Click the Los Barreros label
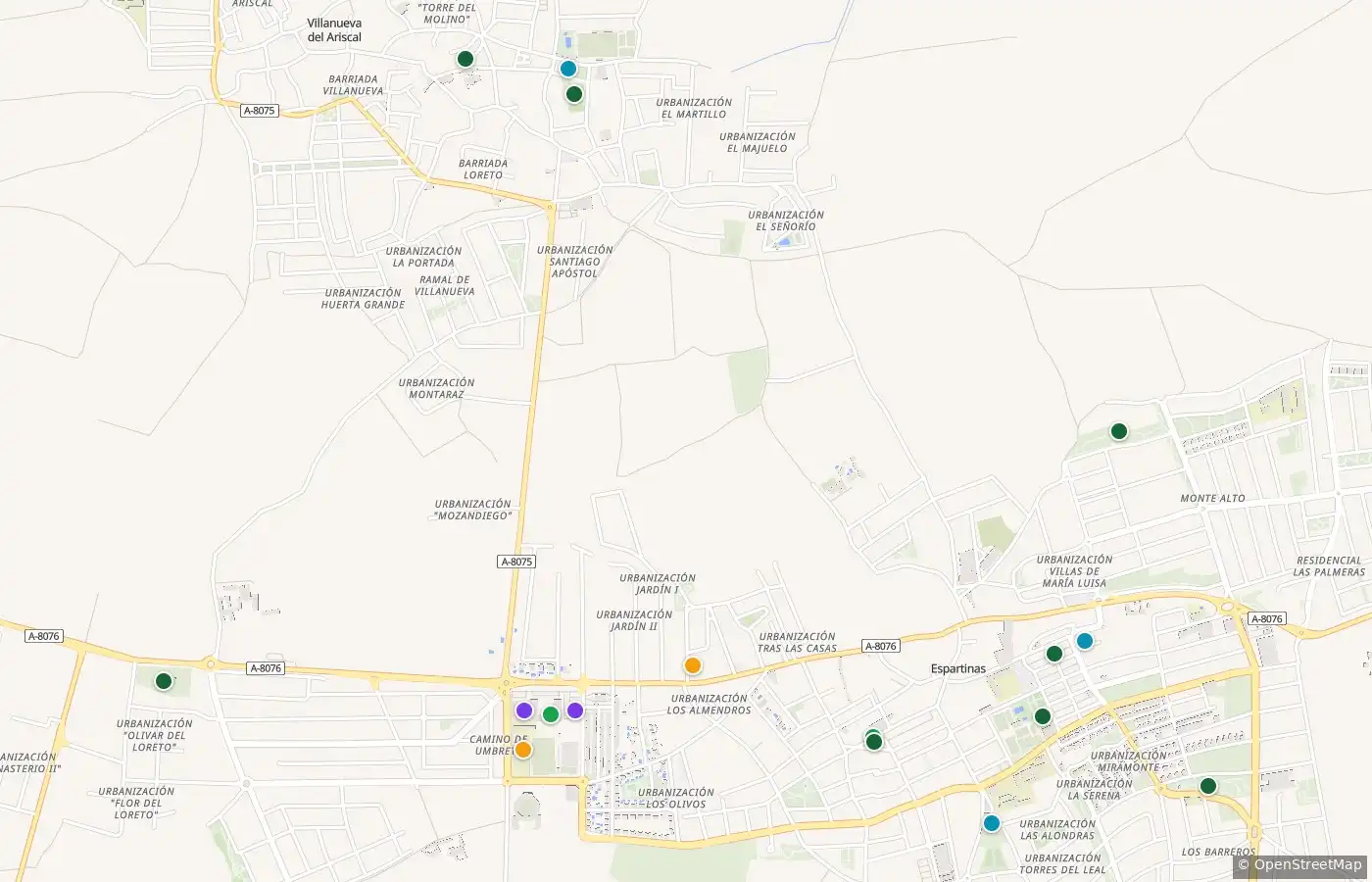The height and width of the screenshot is (882, 1372). coord(1218,853)
